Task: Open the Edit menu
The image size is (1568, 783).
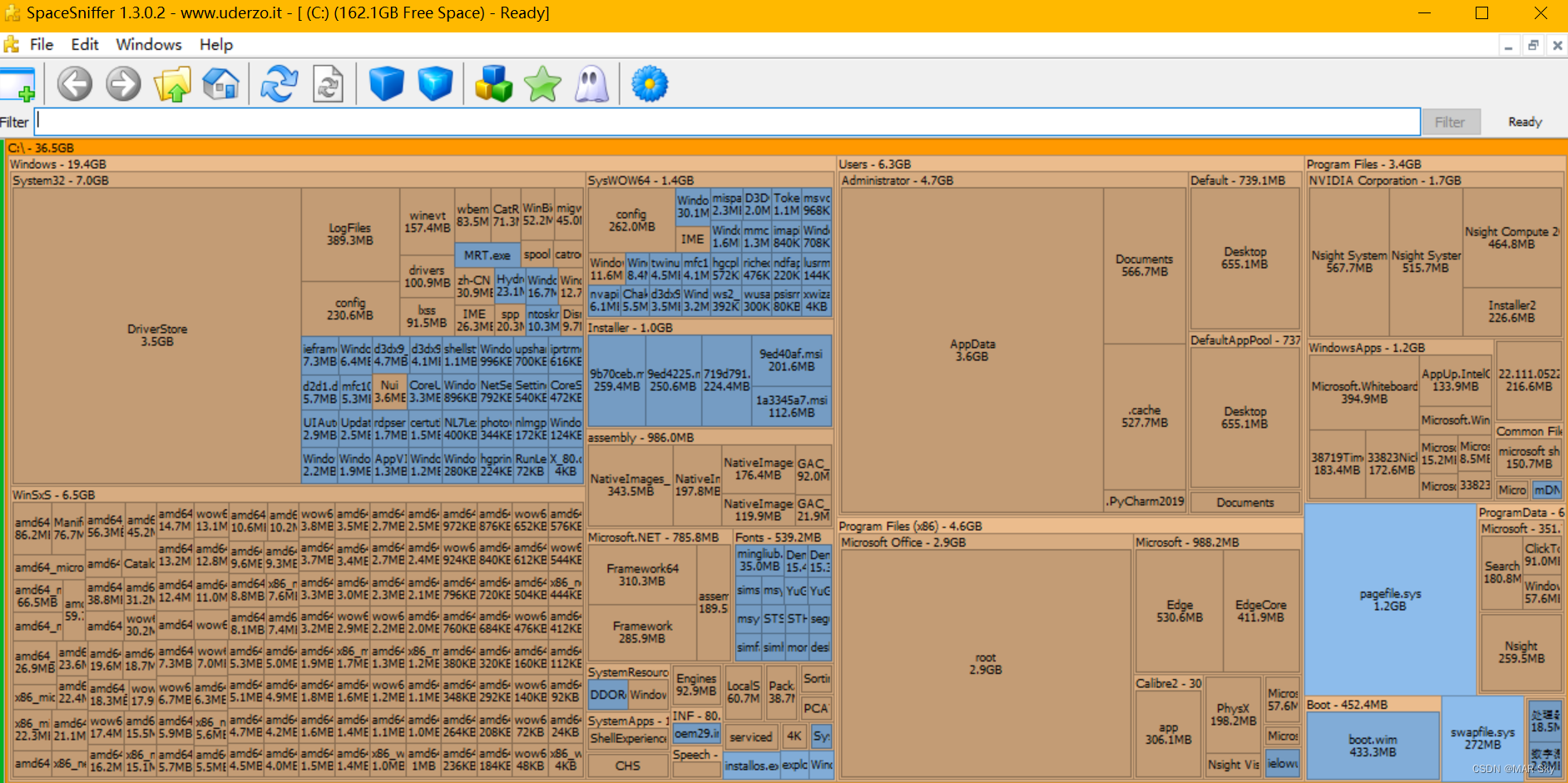Action: click(x=85, y=44)
